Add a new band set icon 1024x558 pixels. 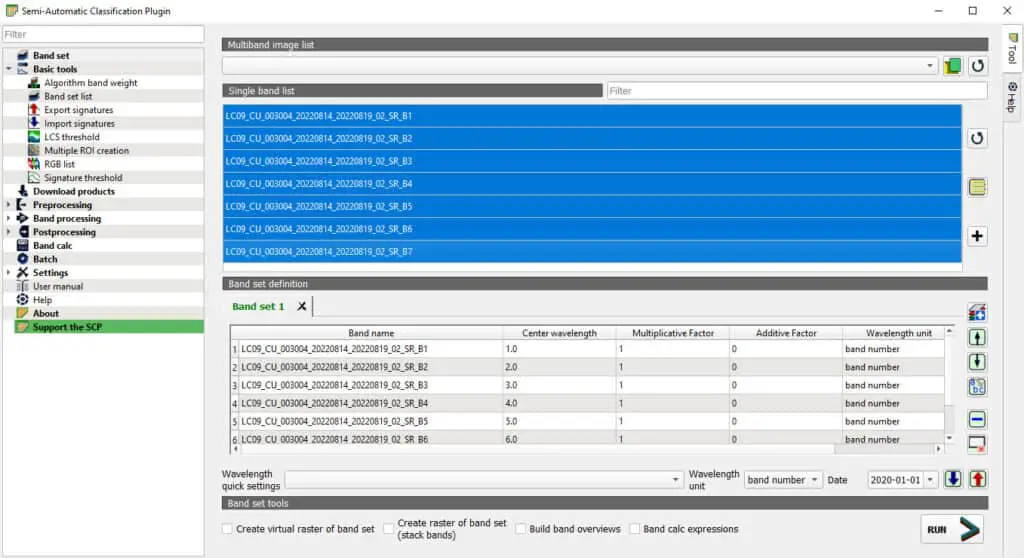click(977, 313)
